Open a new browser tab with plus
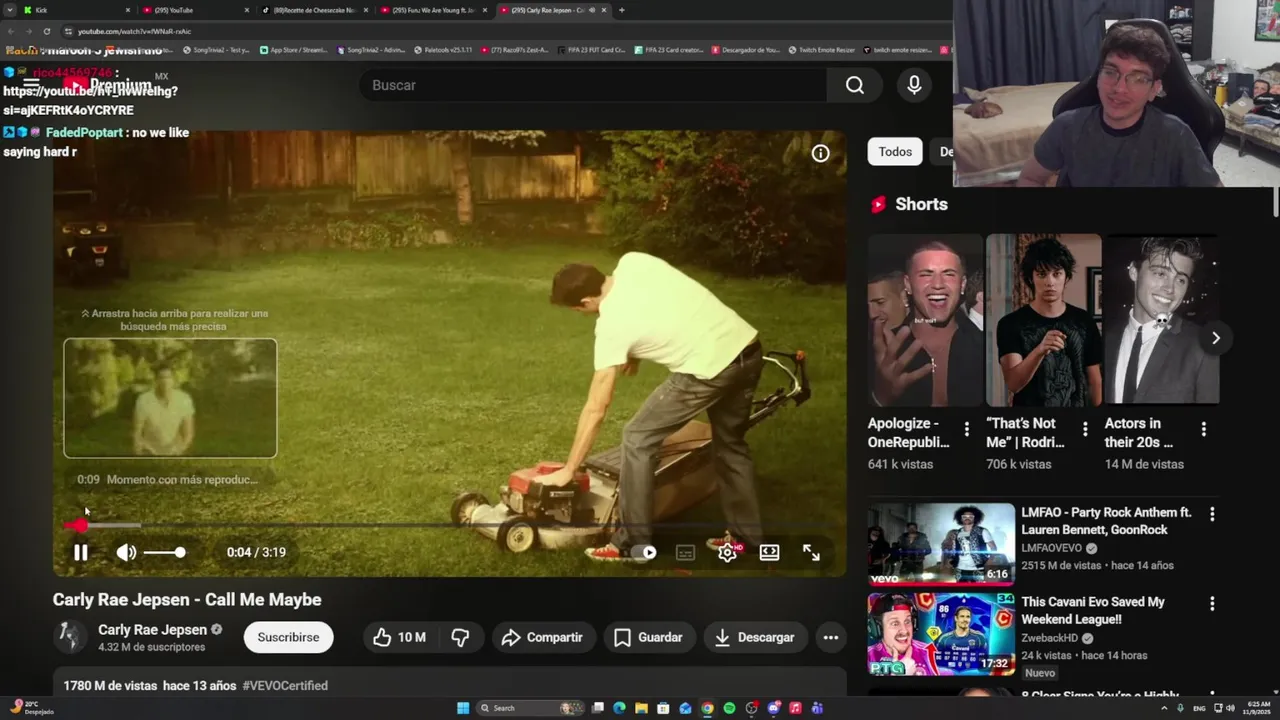This screenshot has width=1280, height=720. [x=621, y=10]
